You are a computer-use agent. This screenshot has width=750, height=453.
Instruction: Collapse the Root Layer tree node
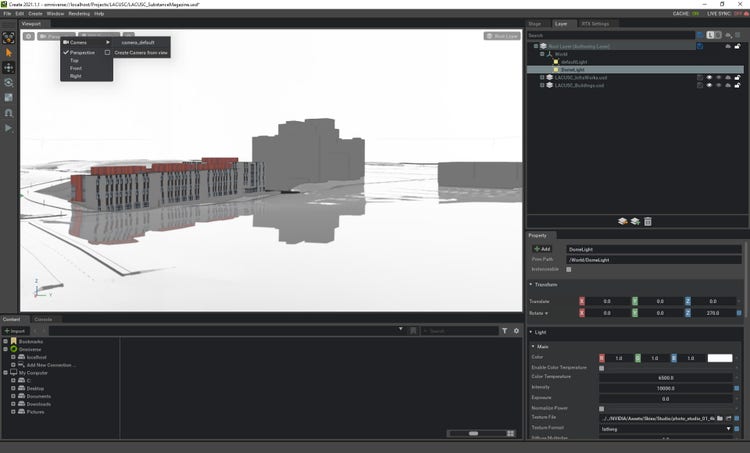pos(536,46)
